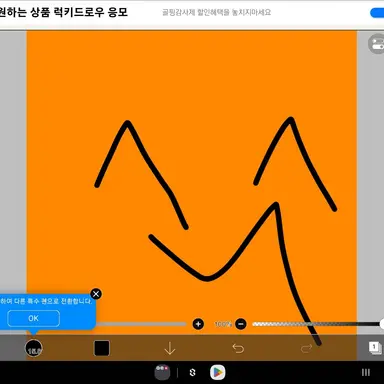The height and width of the screenshot is (384, 384).
Task: Open the lucky draw ad headline
Action: pos(63,13)
